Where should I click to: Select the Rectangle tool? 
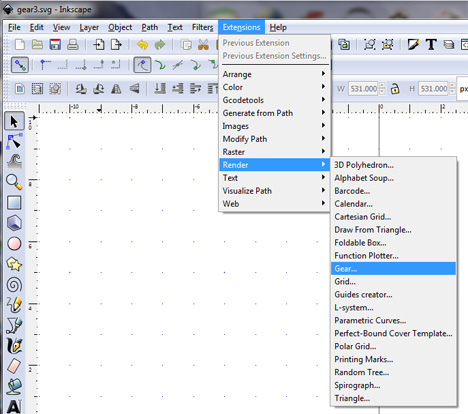click(14, 203)
